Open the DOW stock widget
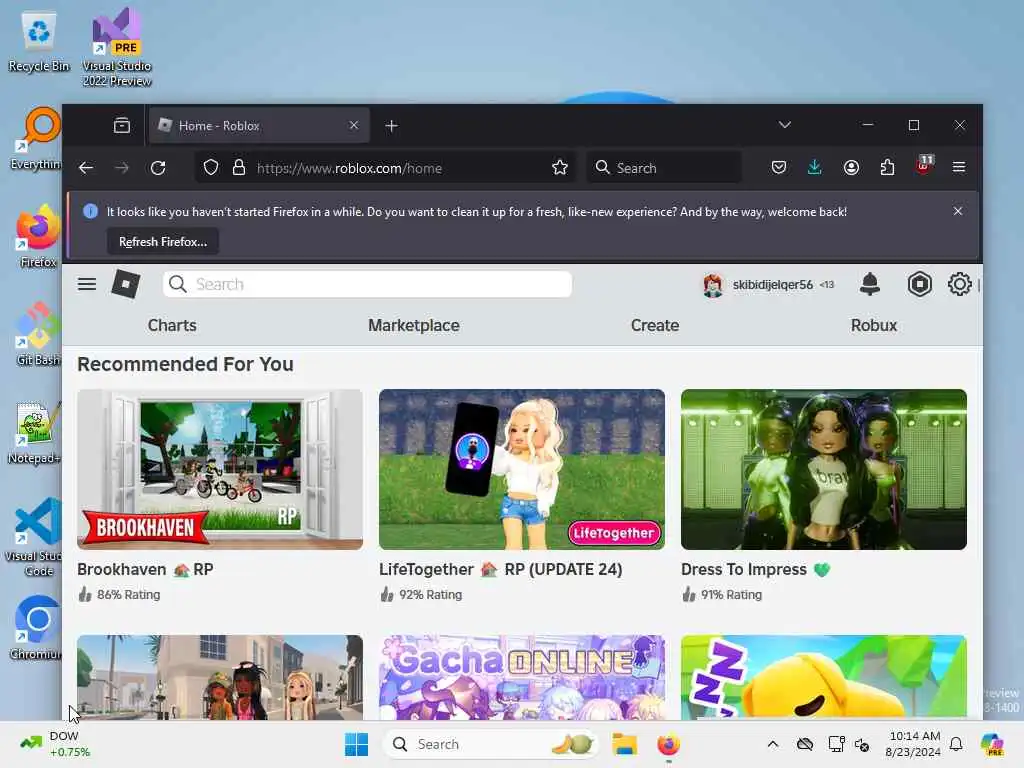Viewport: 1024px width, 768px height. [55, 744]
